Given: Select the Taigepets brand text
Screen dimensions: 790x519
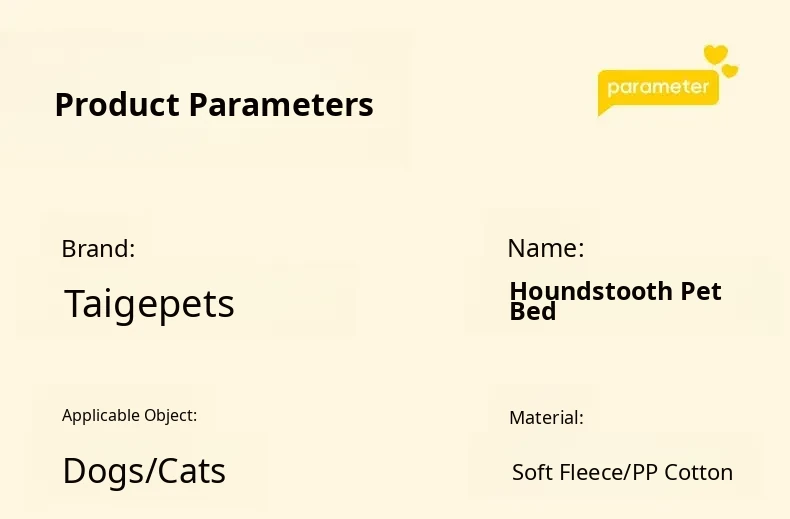Looking at the screenshot, I should point(150,304).
